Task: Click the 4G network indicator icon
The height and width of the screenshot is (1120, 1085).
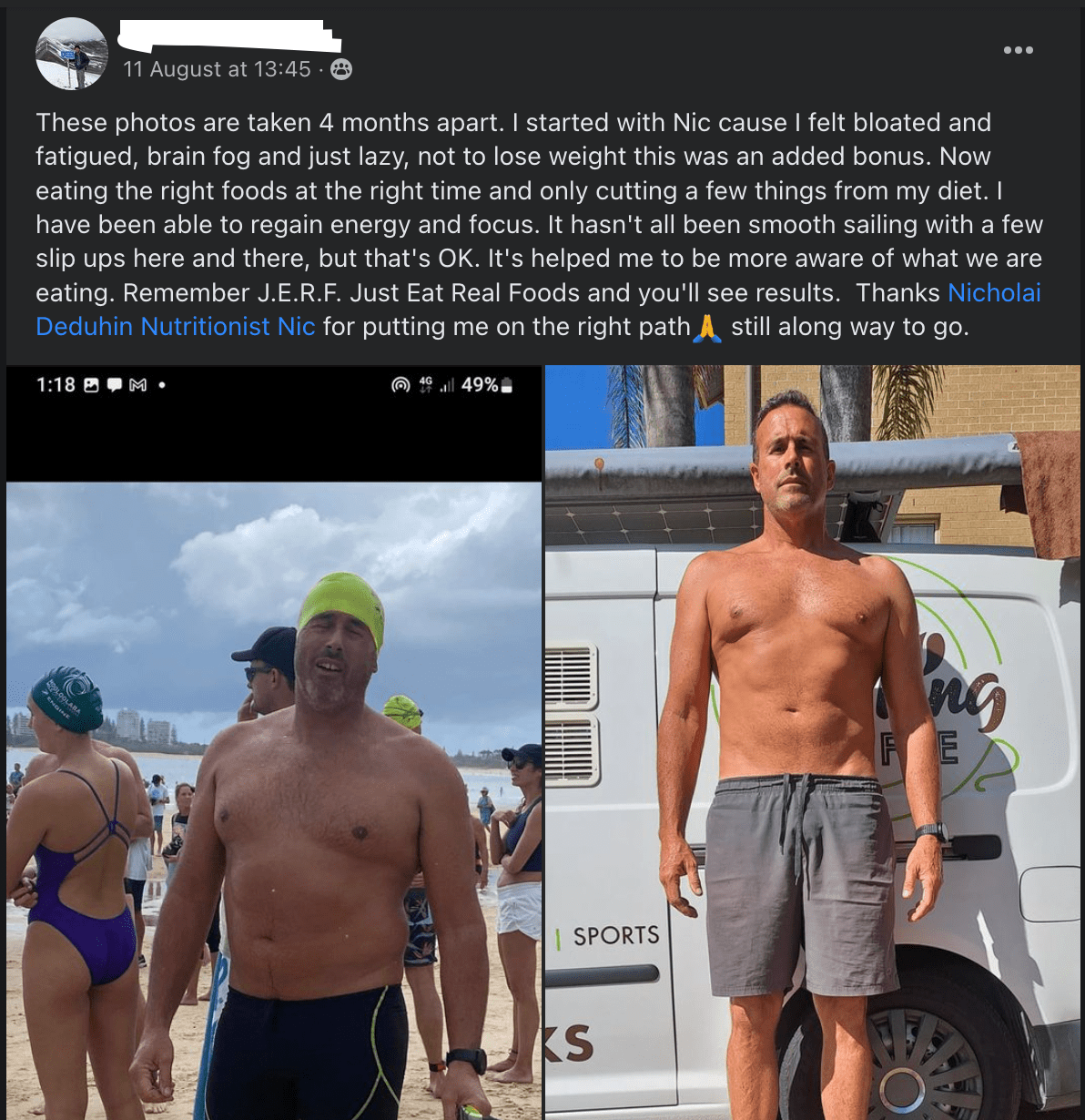Action: (425, 385)
